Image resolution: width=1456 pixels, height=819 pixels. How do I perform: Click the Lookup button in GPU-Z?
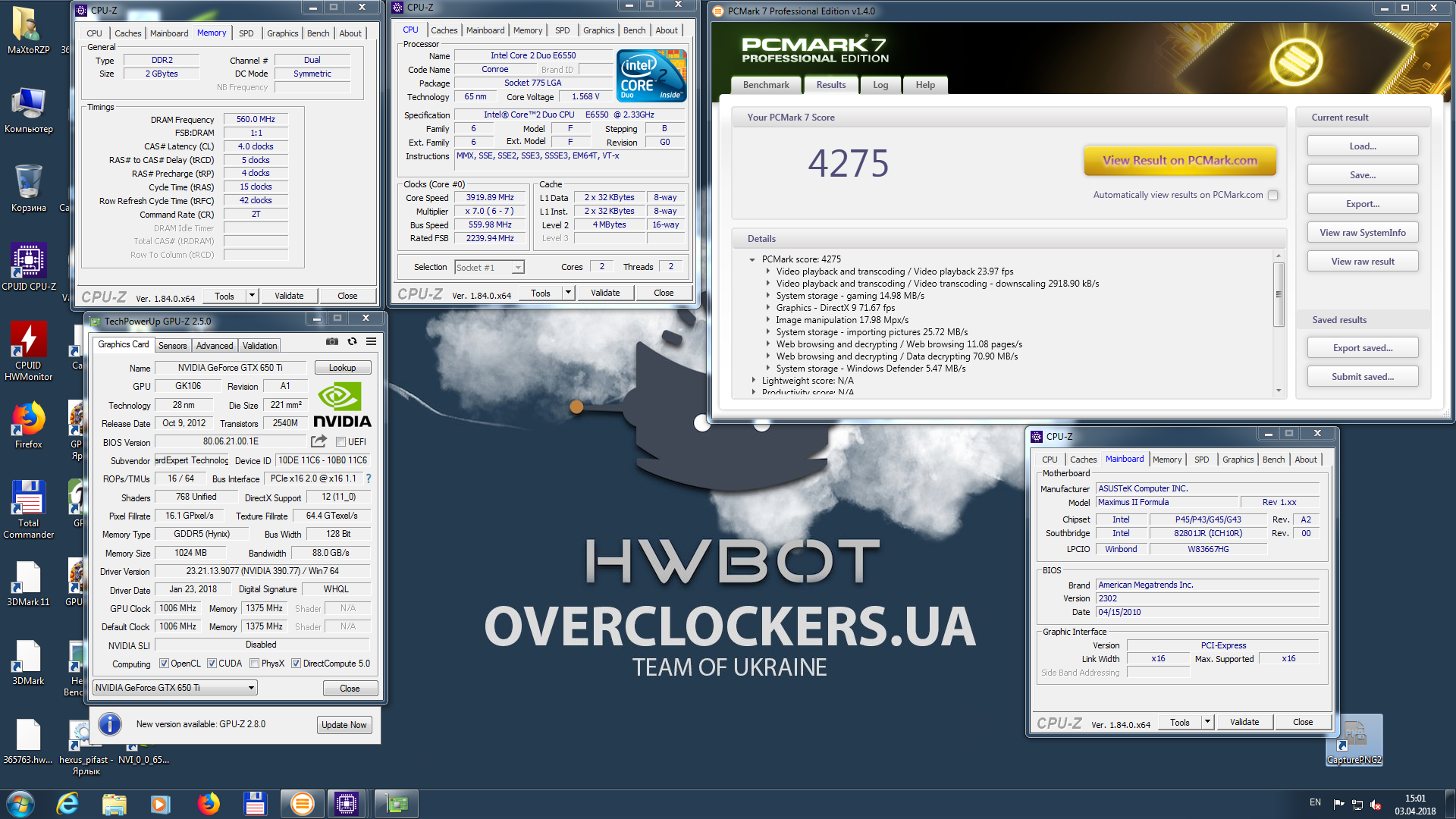342,368
